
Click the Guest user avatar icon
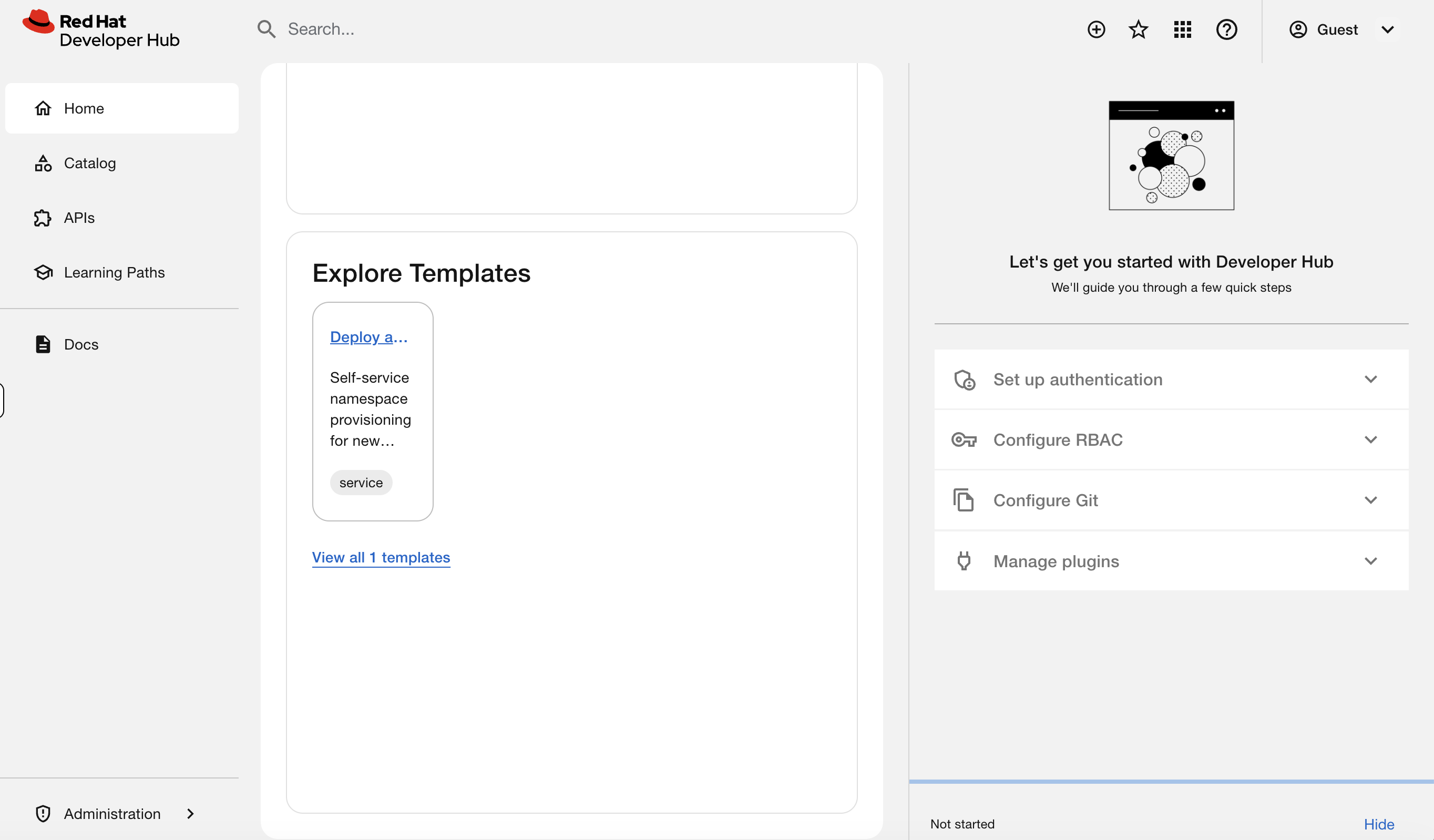[1297, 29]
